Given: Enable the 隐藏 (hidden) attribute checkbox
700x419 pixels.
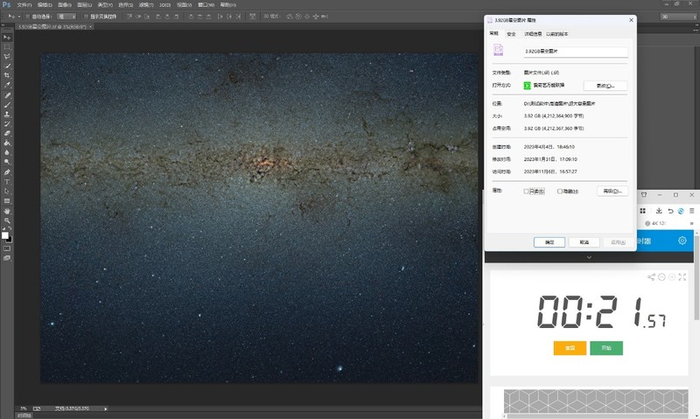Looking at the screenshot, I should pyautogui.click(x=559, y=190).
